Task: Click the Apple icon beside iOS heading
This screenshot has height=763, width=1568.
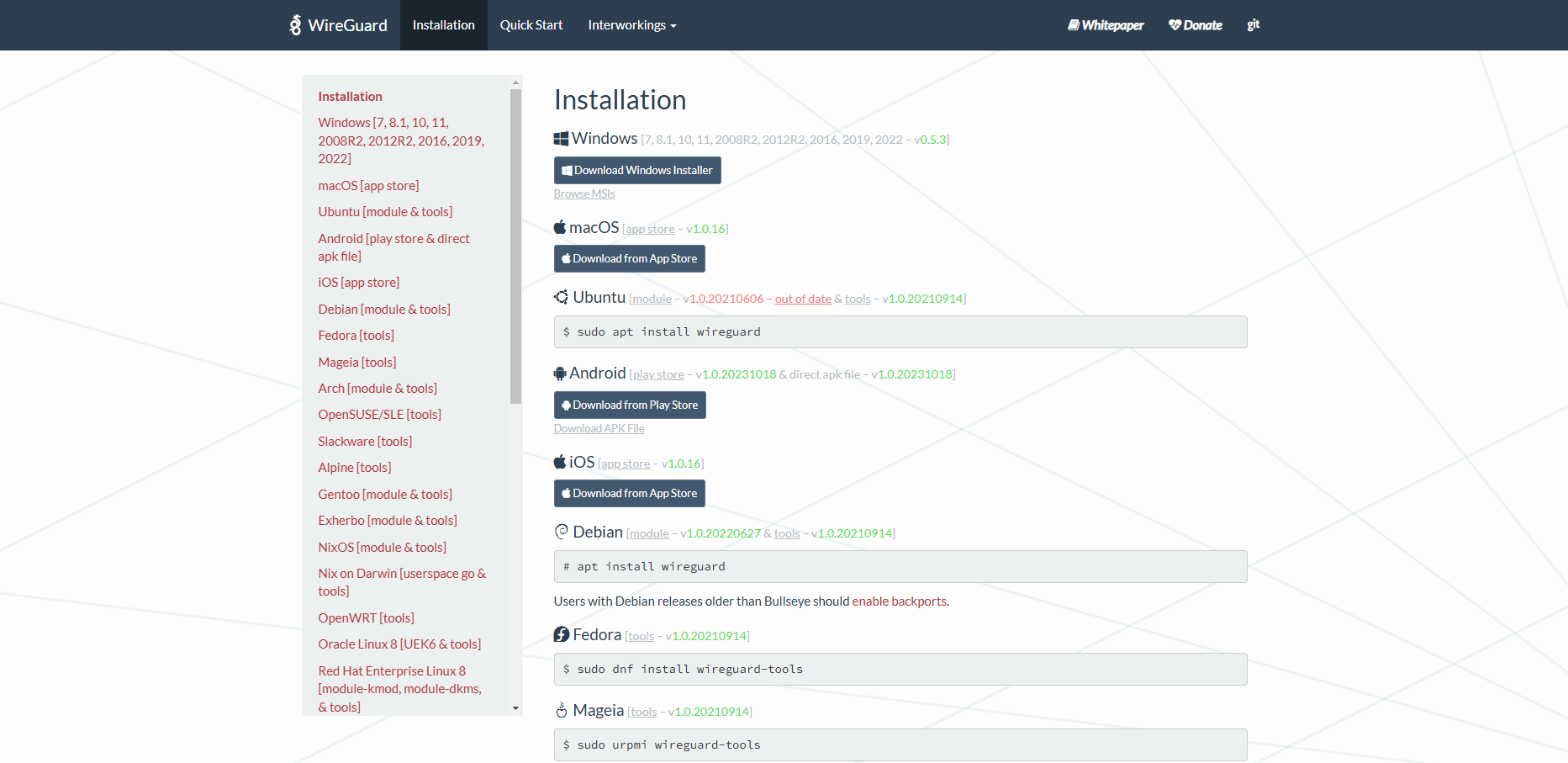Action: (x=560, y=462)
